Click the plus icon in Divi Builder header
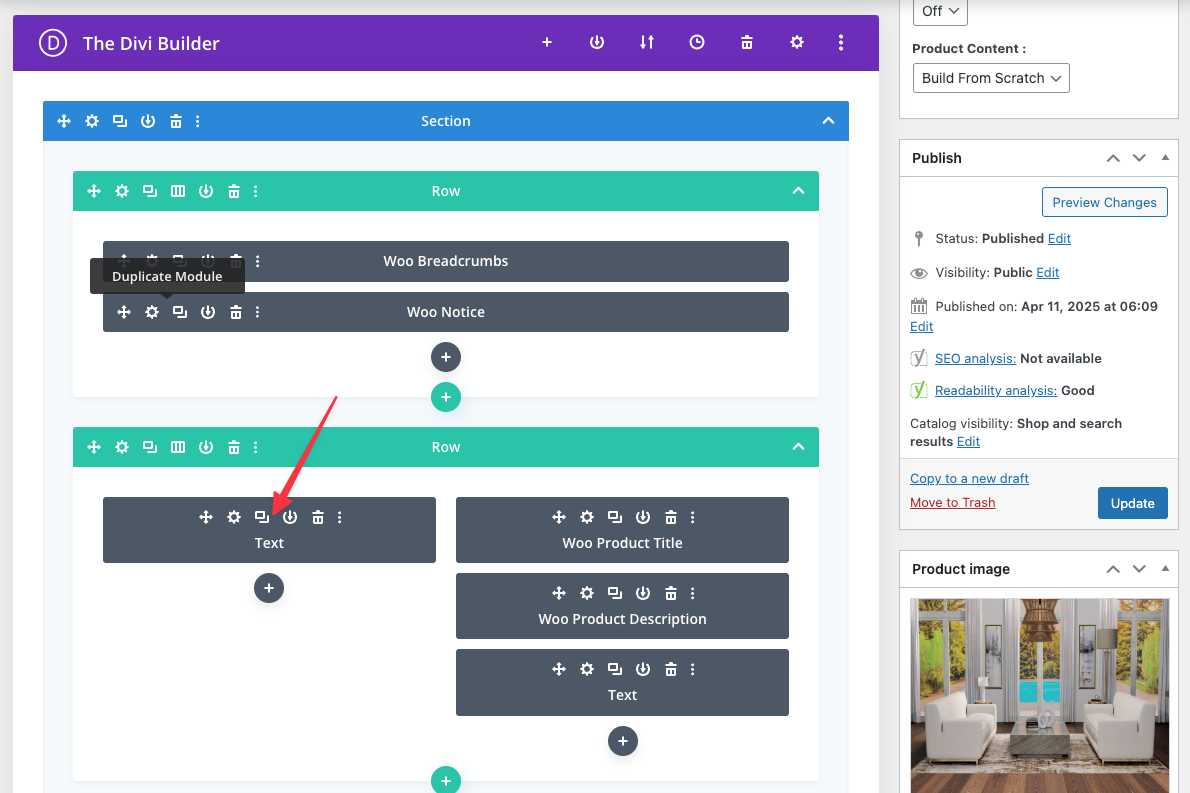 546,42
